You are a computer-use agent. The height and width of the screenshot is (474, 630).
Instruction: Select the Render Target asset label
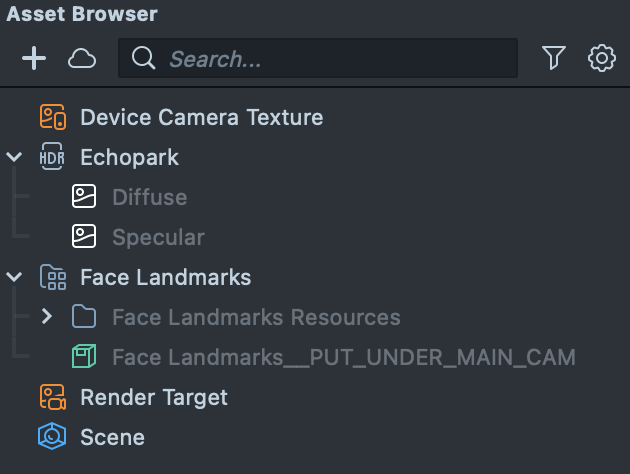pyautogui.click(x=154, y=397)
